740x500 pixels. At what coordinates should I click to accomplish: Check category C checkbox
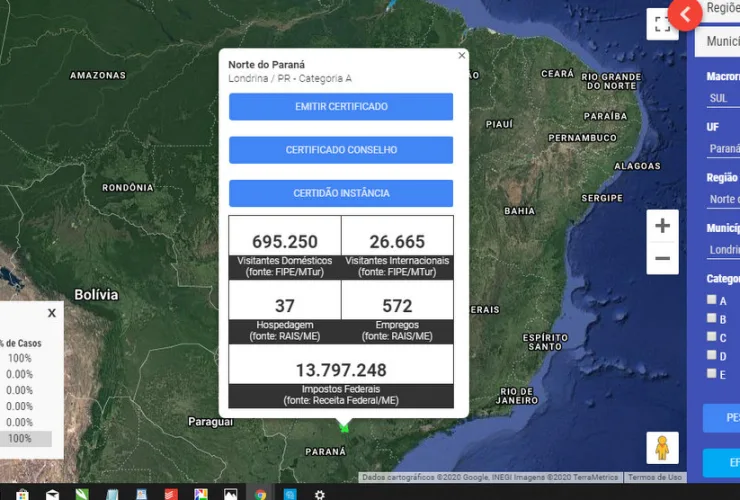711,336
